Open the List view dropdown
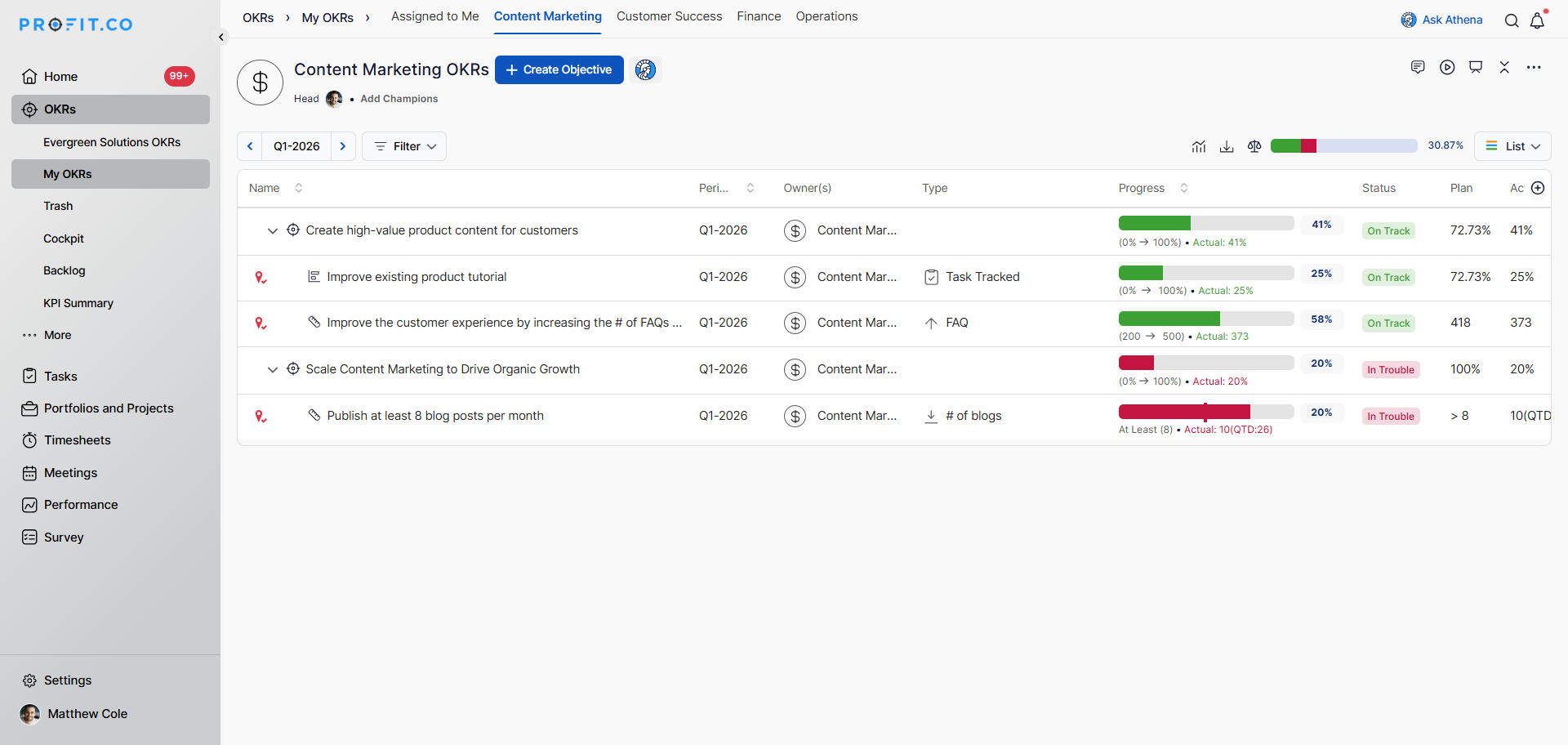1568x745 pixels. click(x=1512, y=146)
